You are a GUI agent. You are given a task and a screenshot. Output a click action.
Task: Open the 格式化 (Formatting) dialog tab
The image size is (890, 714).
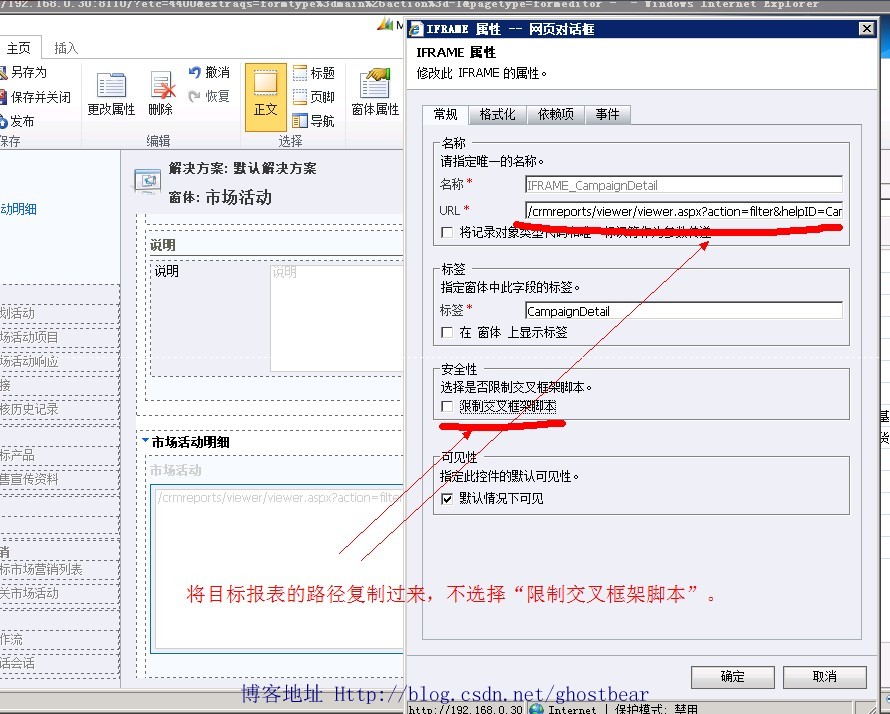point(497,115)
